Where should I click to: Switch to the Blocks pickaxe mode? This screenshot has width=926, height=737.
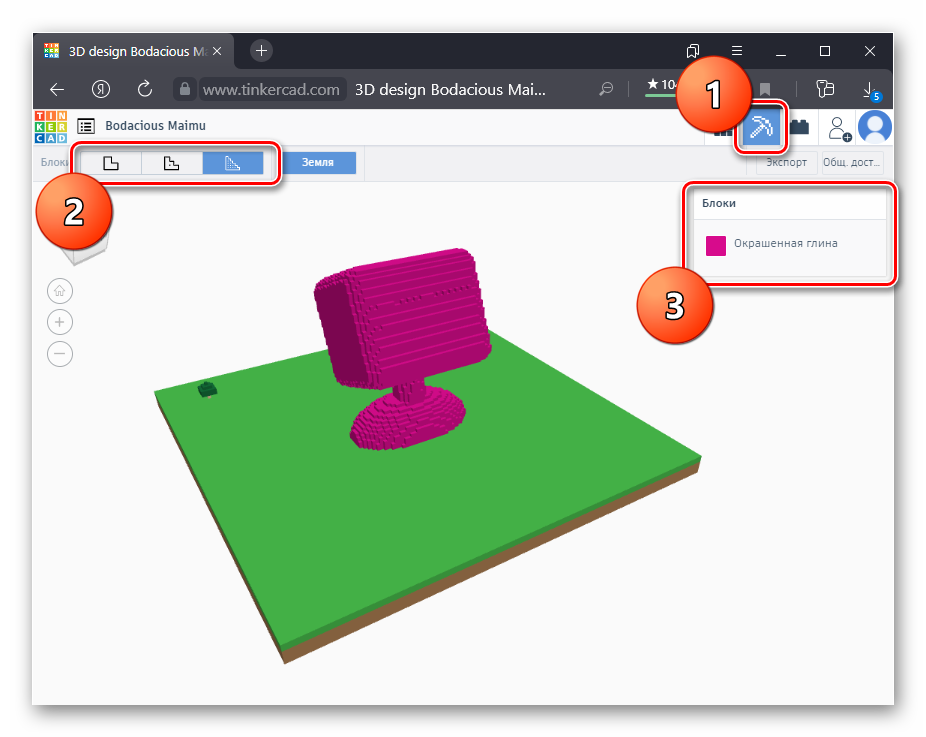coord(764,127)
